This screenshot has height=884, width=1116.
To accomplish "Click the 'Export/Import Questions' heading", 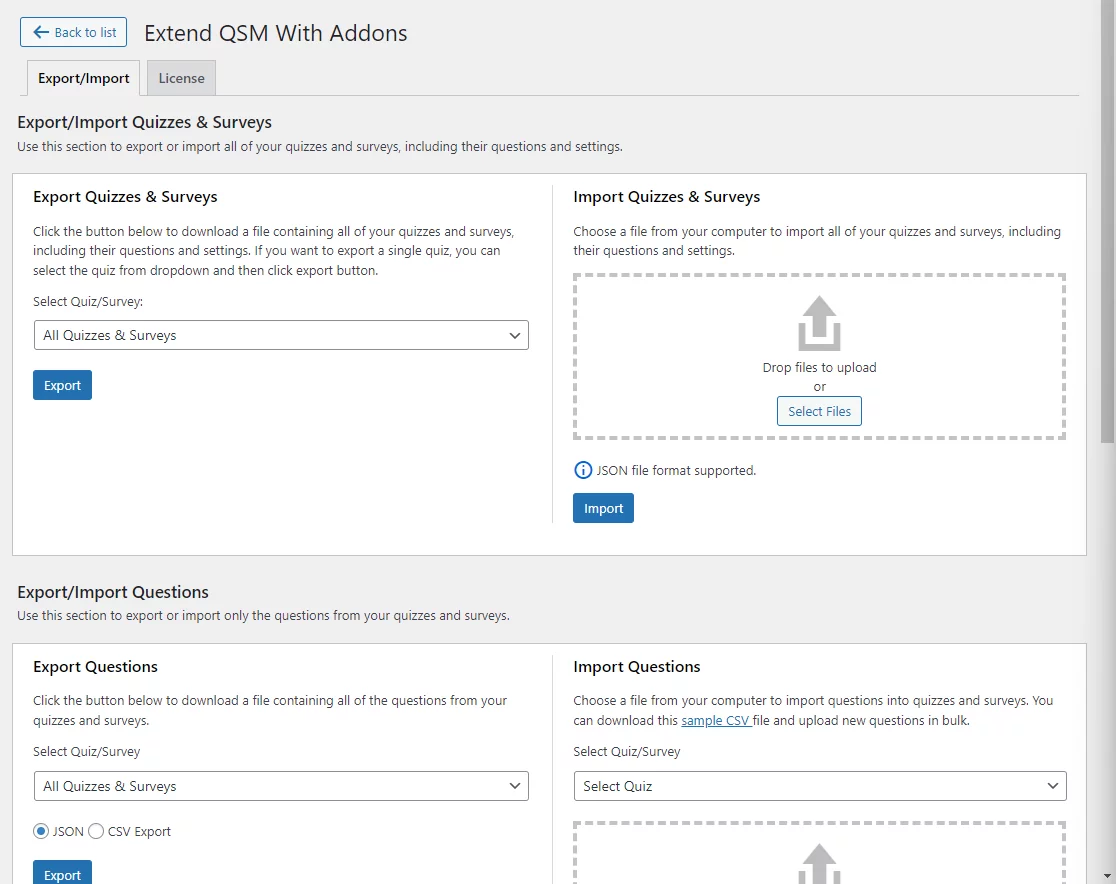I will [113, 592].
